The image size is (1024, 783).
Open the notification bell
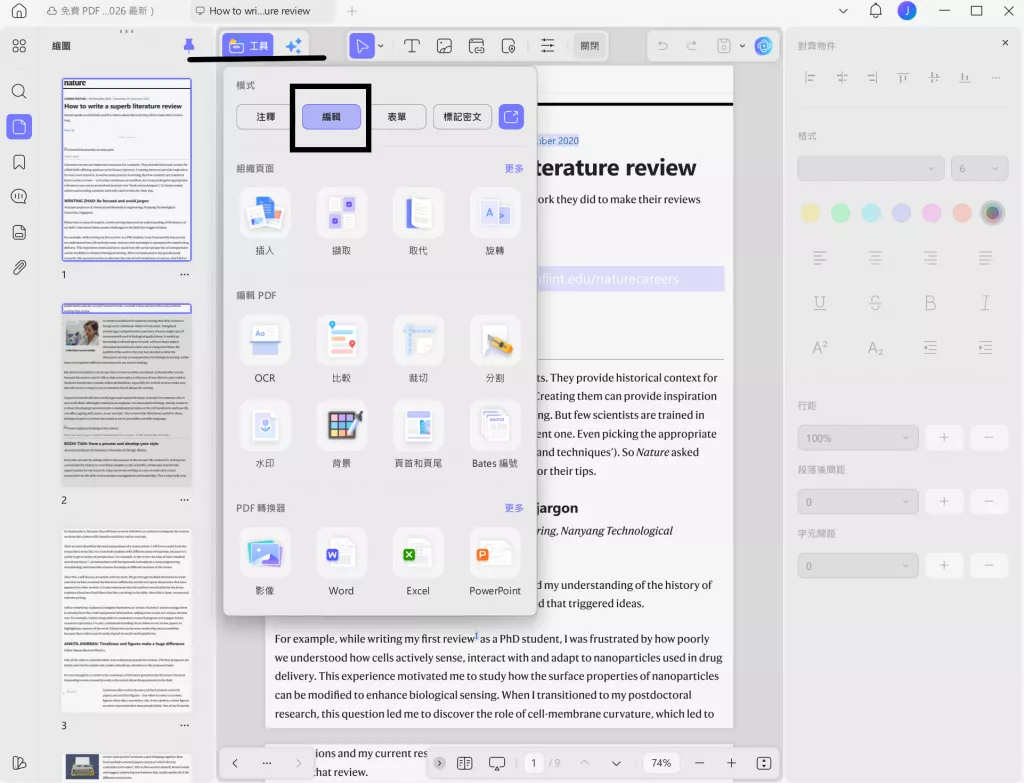[x=876, y=10]
